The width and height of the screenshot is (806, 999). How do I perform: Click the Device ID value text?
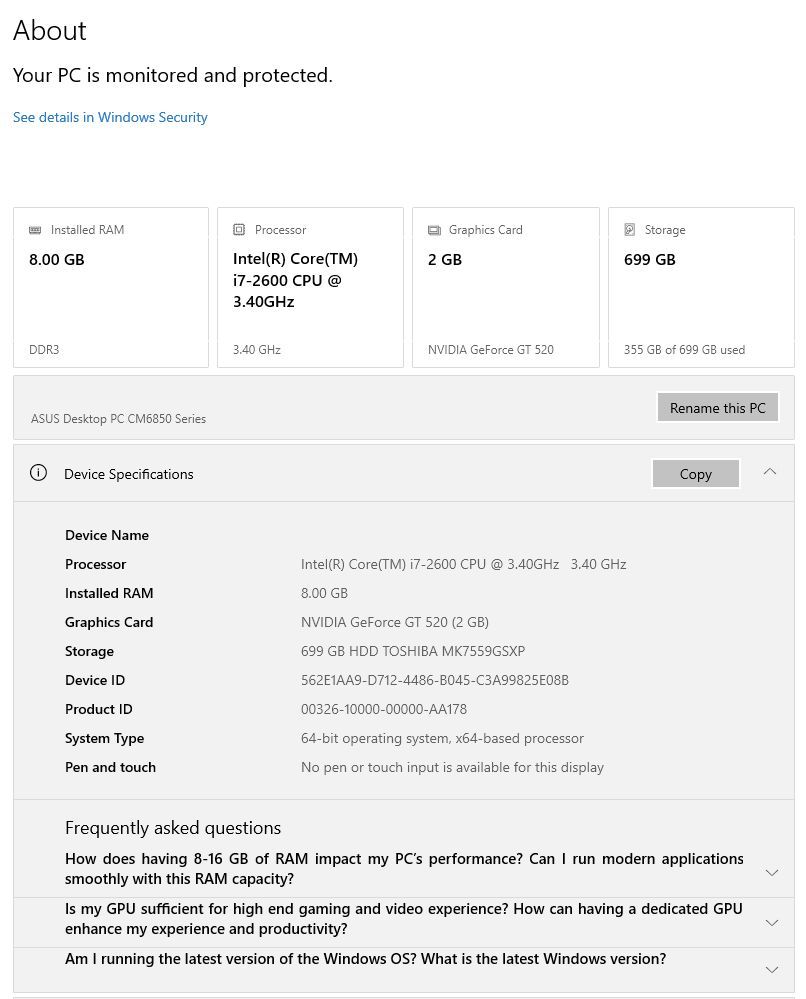(x=435, y=680)
